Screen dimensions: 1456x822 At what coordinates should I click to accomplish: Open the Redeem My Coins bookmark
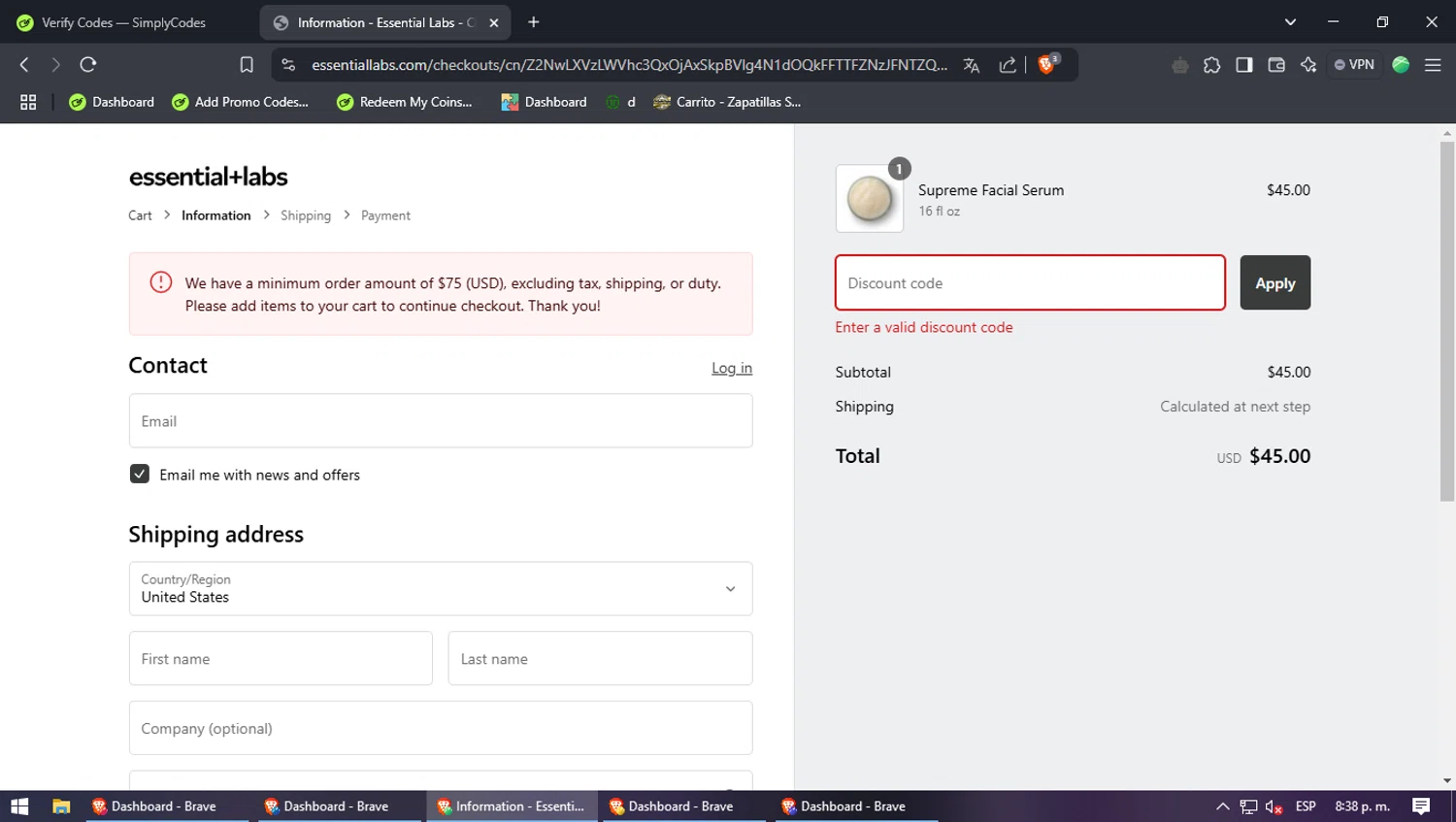coord(405,102)
